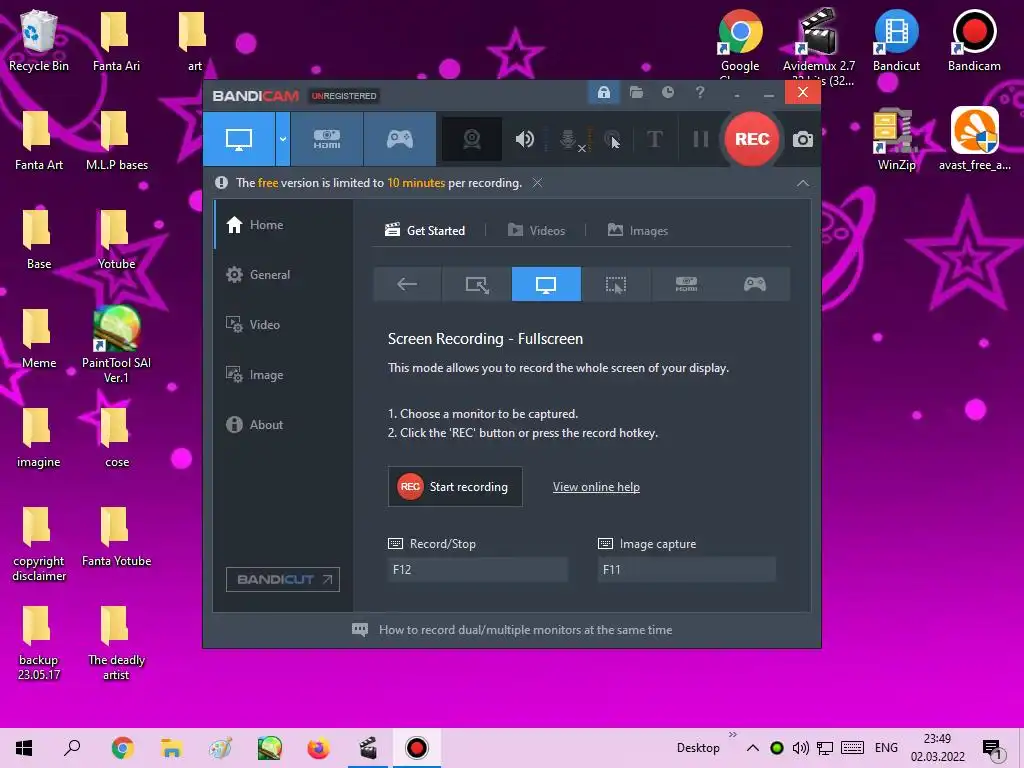Select the PaintTool SAI desktop shortcut
The height and width of the screenshot is (768, 1024).
click(x=116, y=344)
